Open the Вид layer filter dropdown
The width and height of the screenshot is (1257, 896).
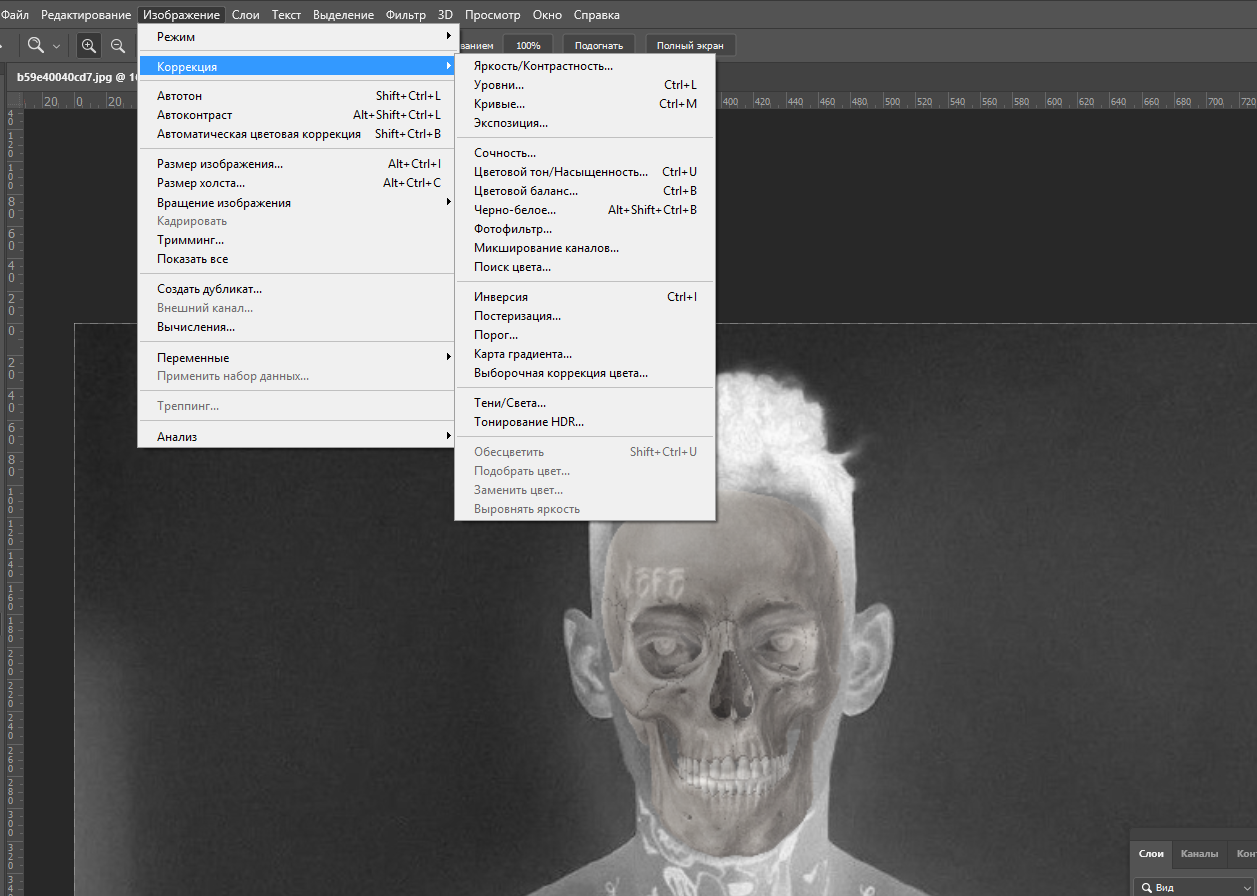coord(1195,886)
